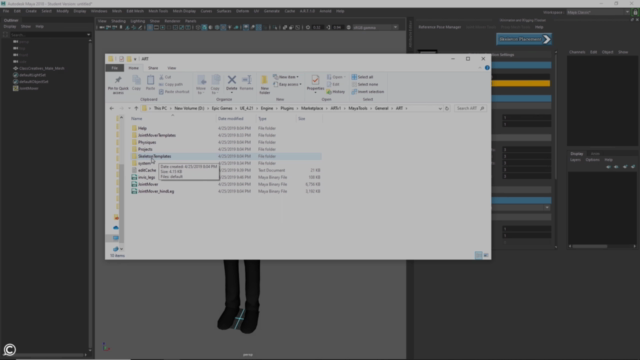Expand address bar history dropdown

click(x=440, y=109)
